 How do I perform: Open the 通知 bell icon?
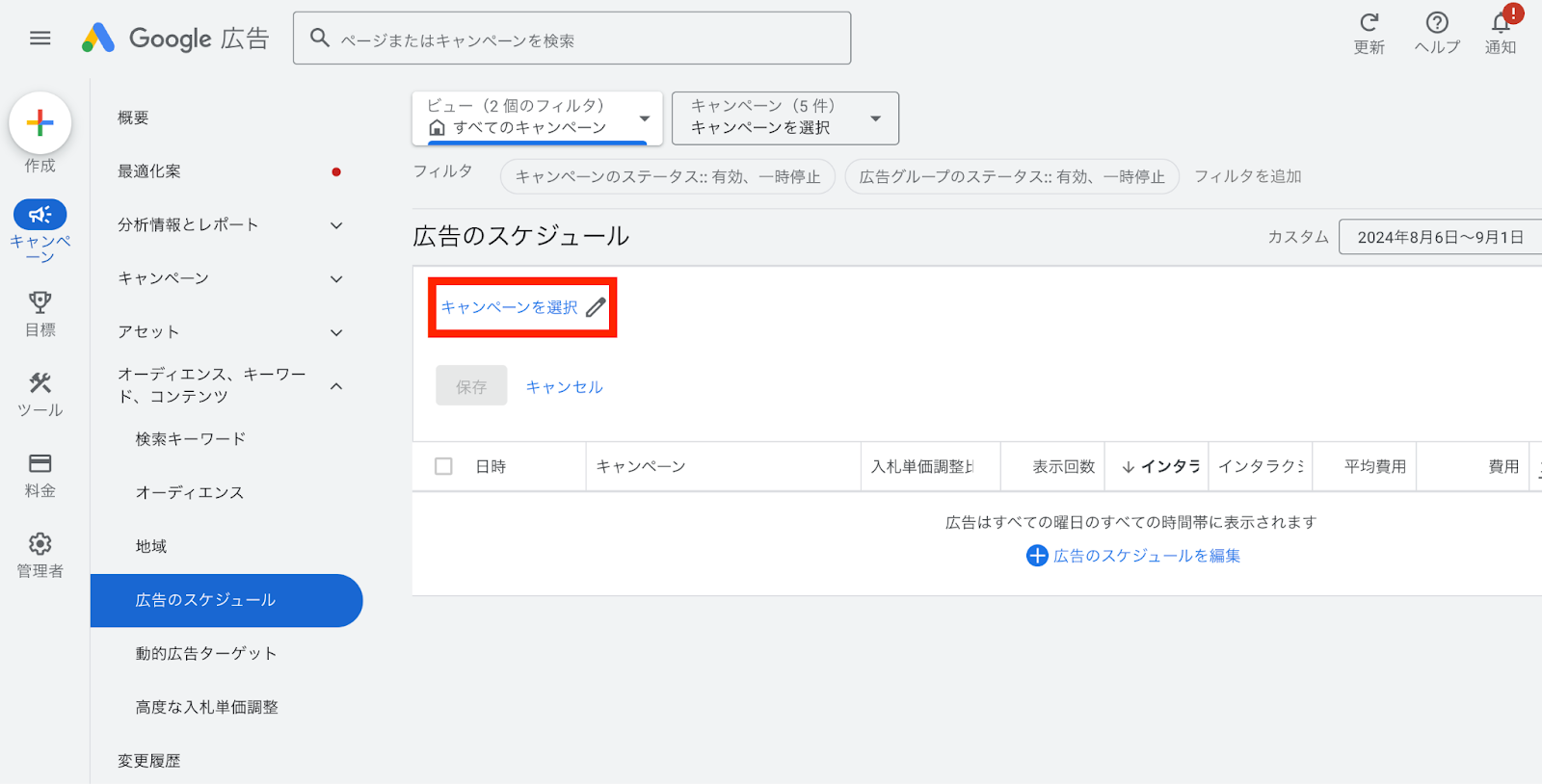(1502, 22)
